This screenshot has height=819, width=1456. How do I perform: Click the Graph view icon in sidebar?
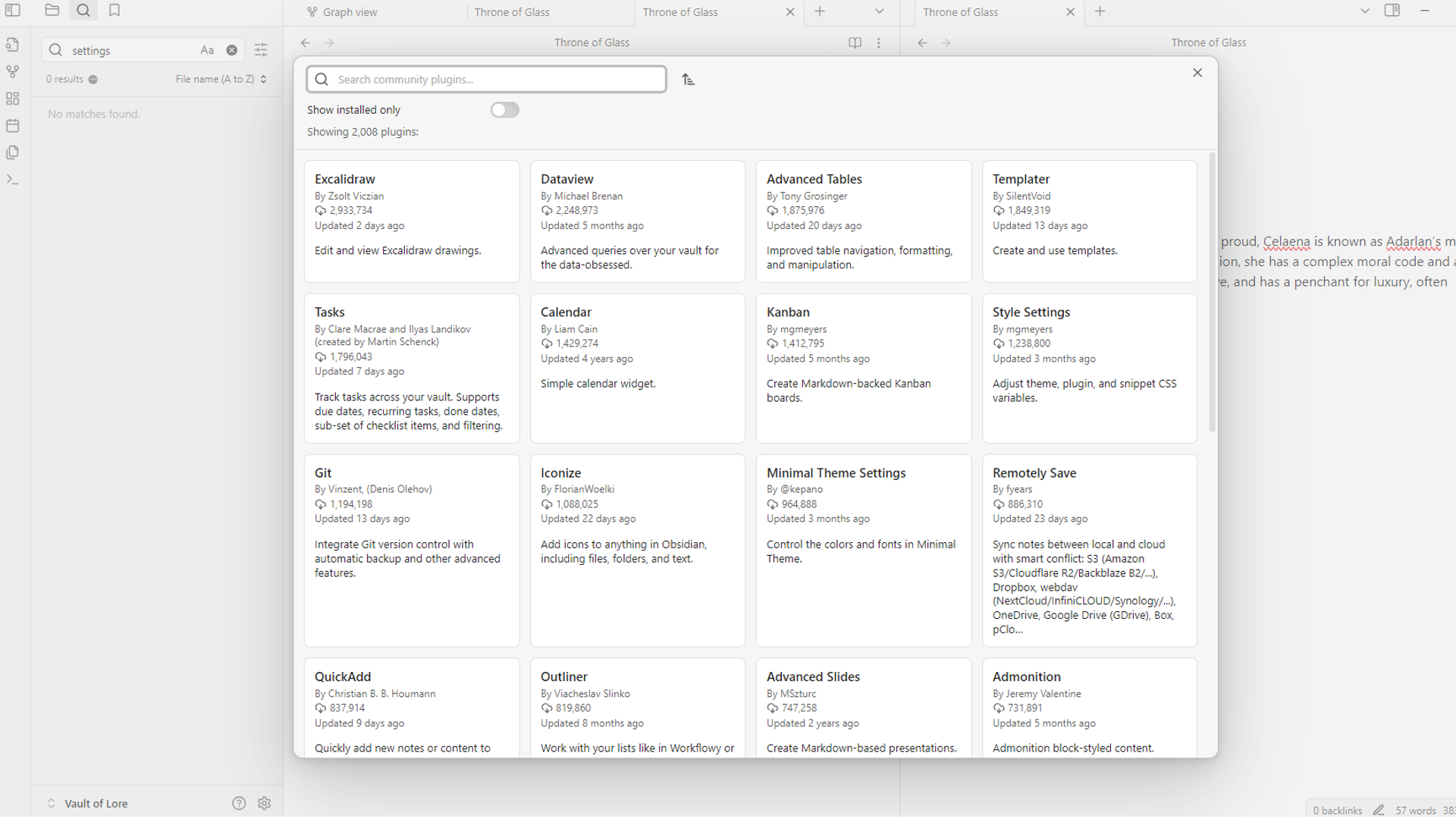click(x=13, y=70)
